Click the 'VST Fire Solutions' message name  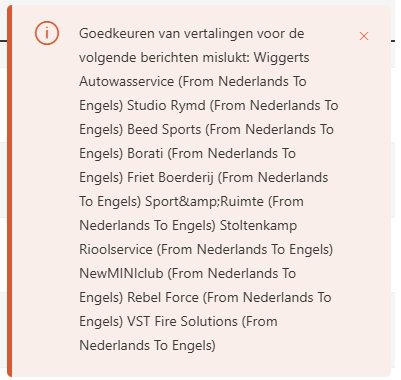pyautogui.click(x=182, y=322)
